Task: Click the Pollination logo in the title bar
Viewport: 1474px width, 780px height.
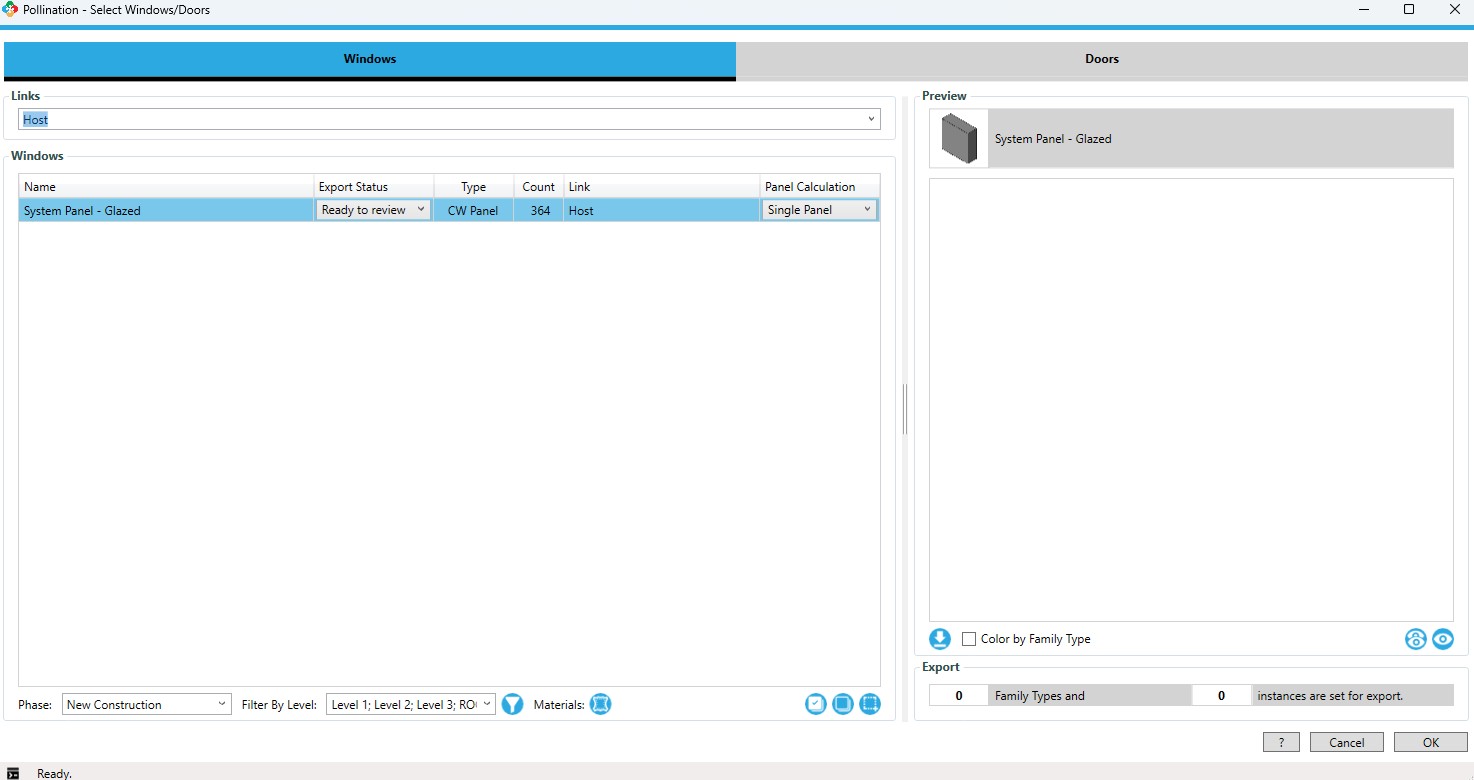Action: point(11,9)
